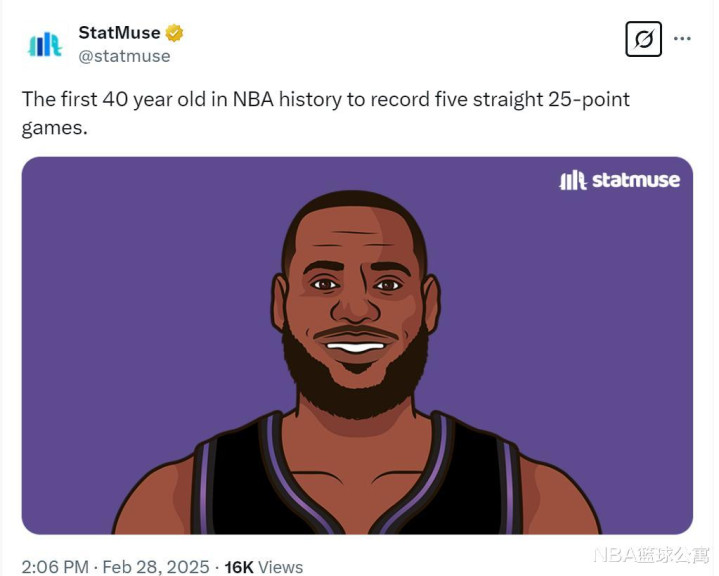This screenshot has height=576, width=719.
Task: Click the NBA watermark in the corner
Action: tap(651, 555)
